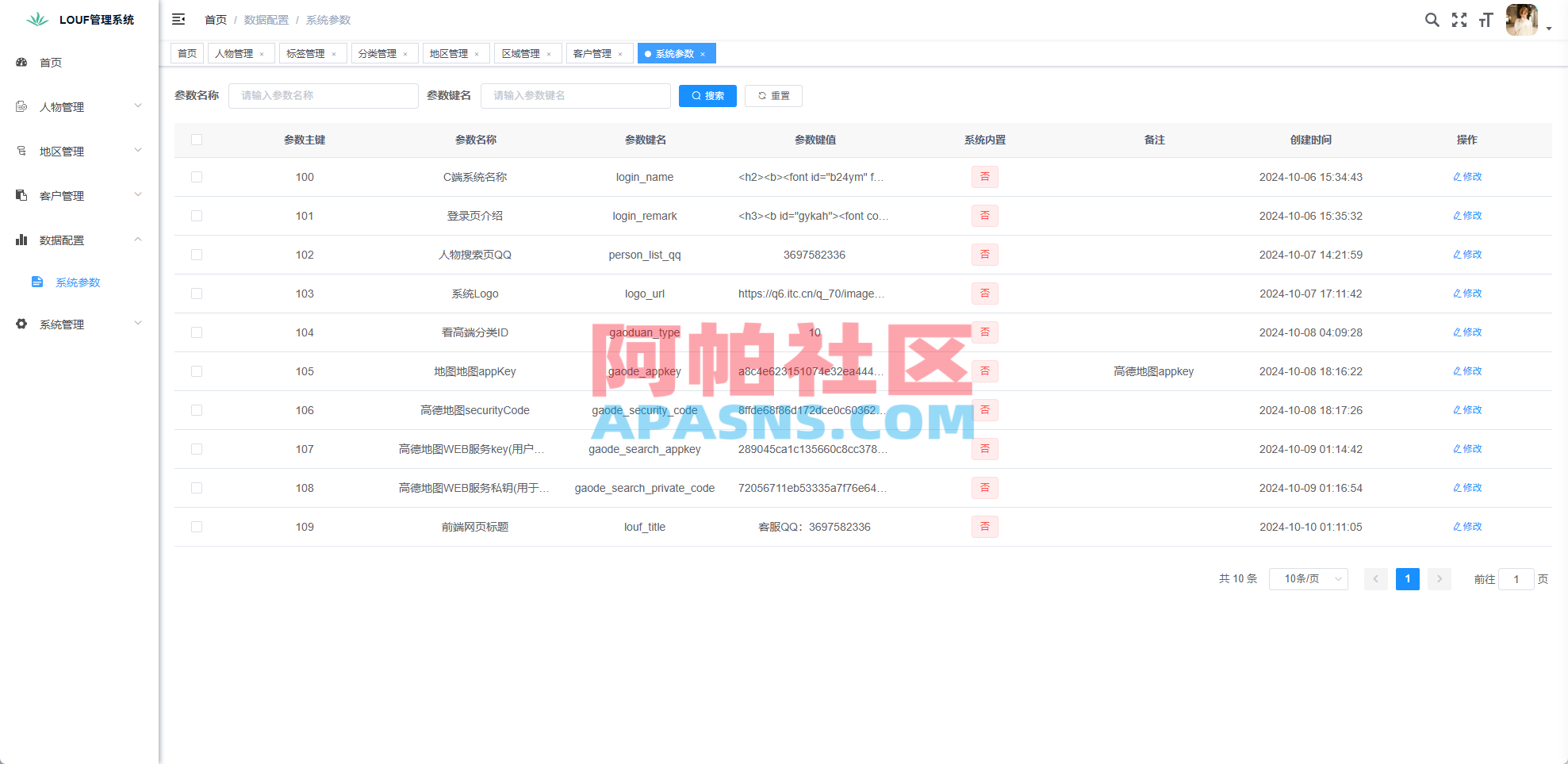The image size is (1568, 764).
Task: Close the 地区管理 tab
Action: 477,54
